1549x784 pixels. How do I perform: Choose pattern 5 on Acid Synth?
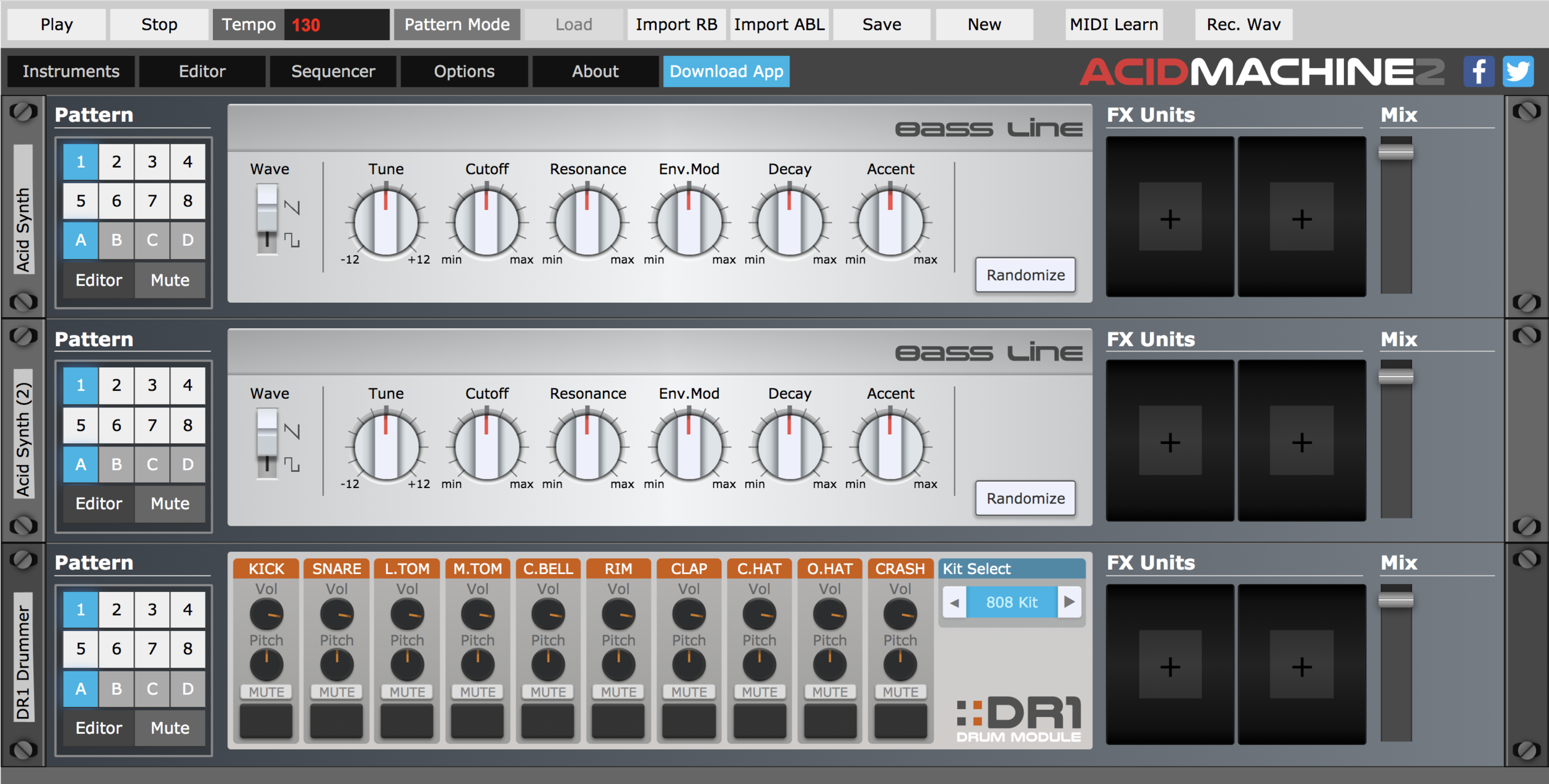81,201
